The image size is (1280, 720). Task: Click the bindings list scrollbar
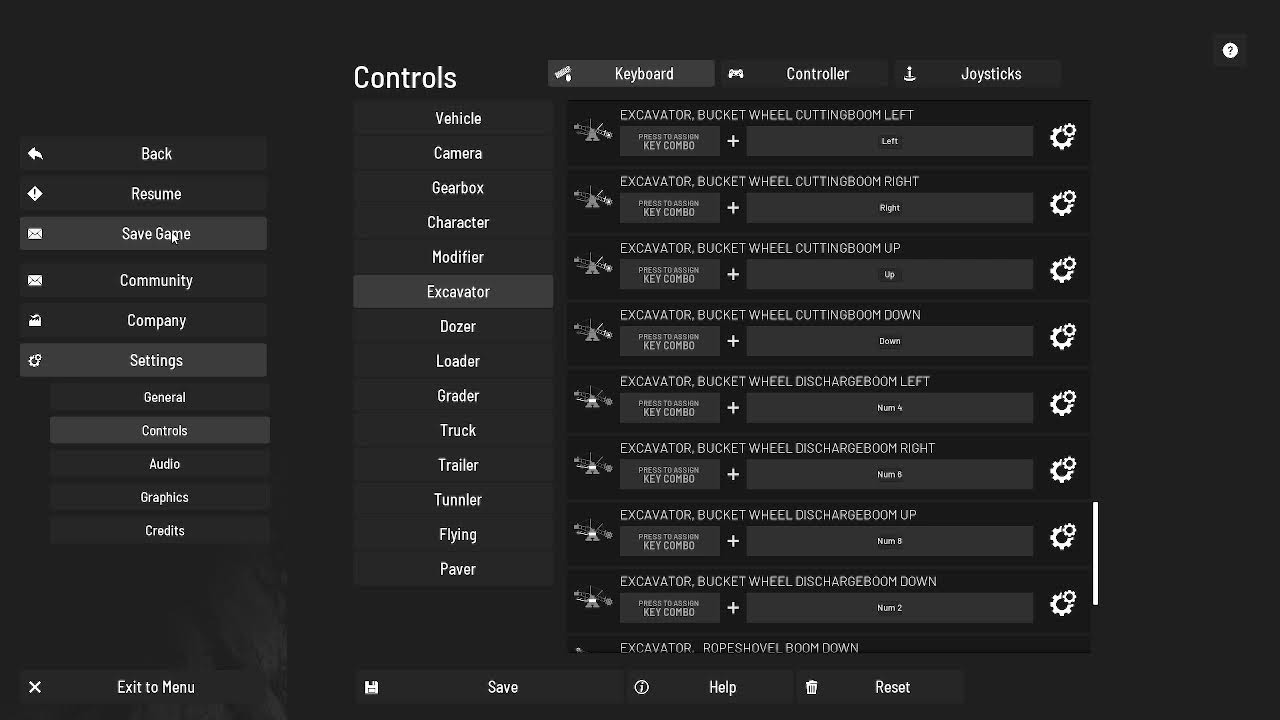1096,553
